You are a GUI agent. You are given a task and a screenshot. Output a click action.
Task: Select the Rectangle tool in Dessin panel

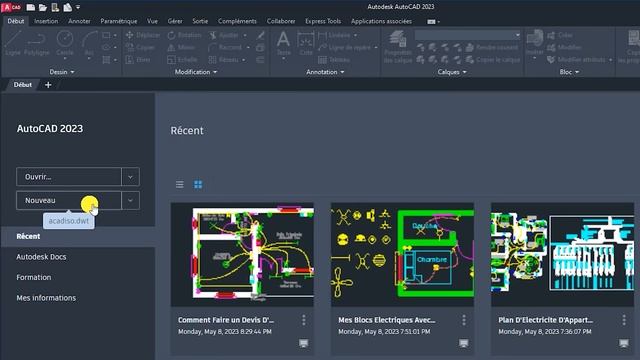(106, 36)
